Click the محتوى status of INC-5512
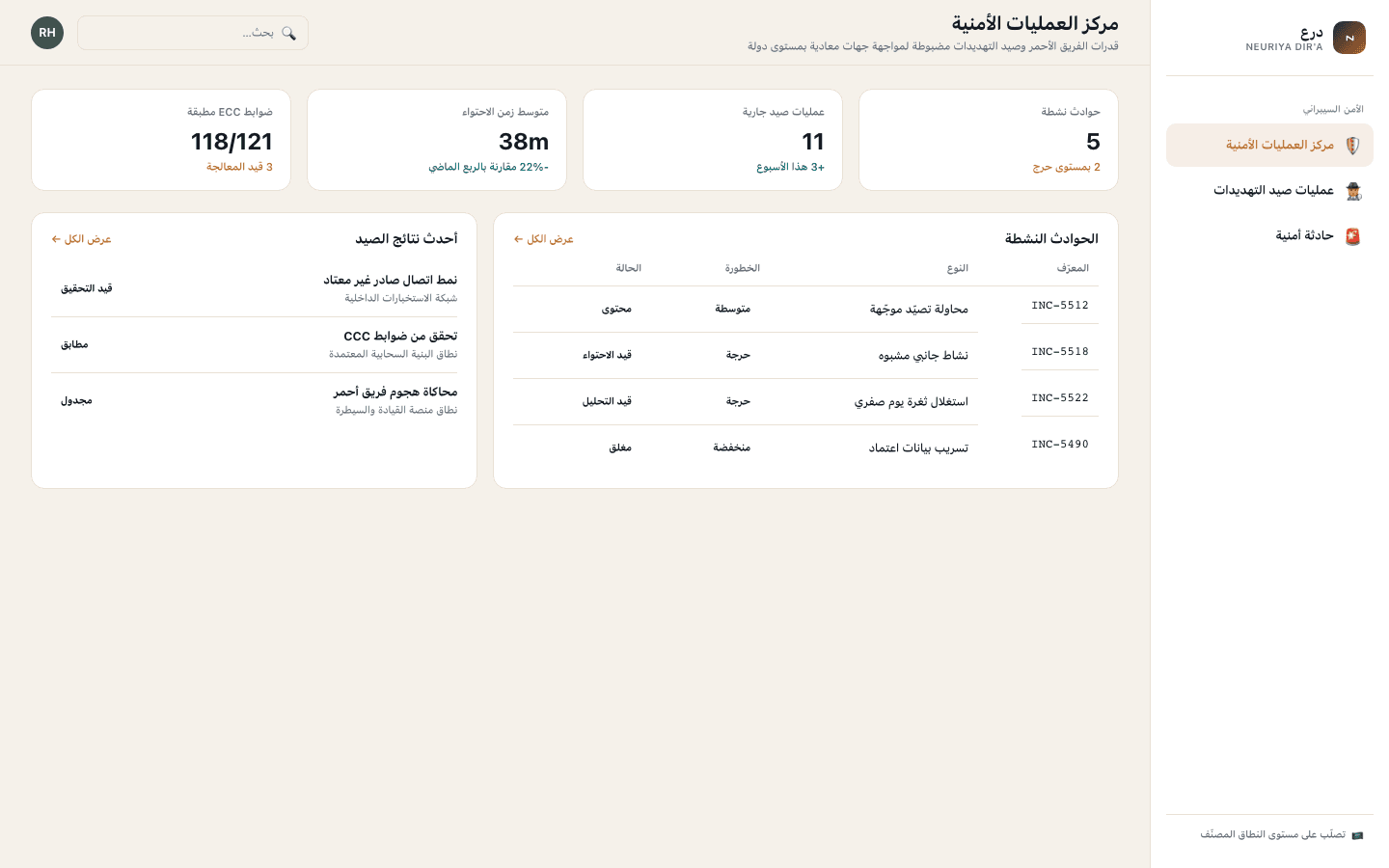 tap(617, 309)
